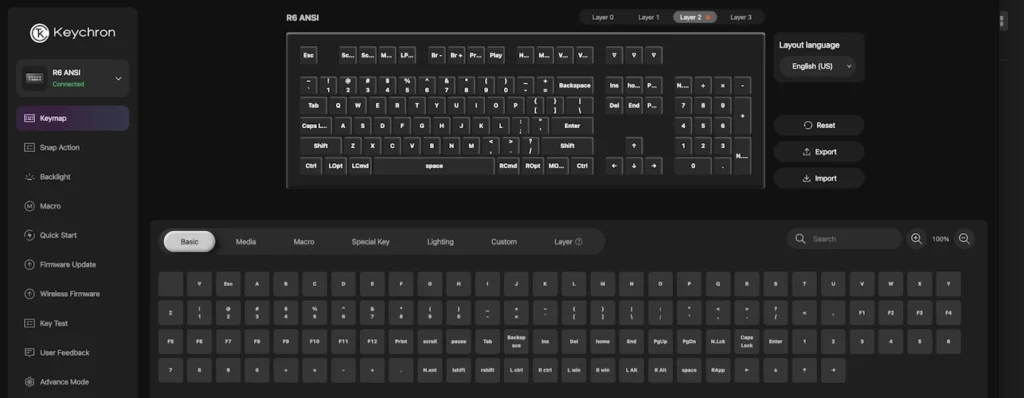This screenshot has height=398, width=1024.
Task: Select Keymap in the sidebar
Action: 72,118
